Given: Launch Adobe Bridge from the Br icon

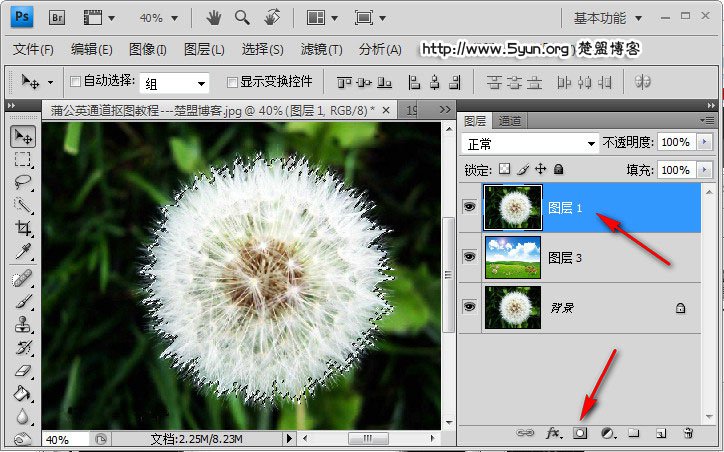Looking at the screenshot, I should coord(58,18).
